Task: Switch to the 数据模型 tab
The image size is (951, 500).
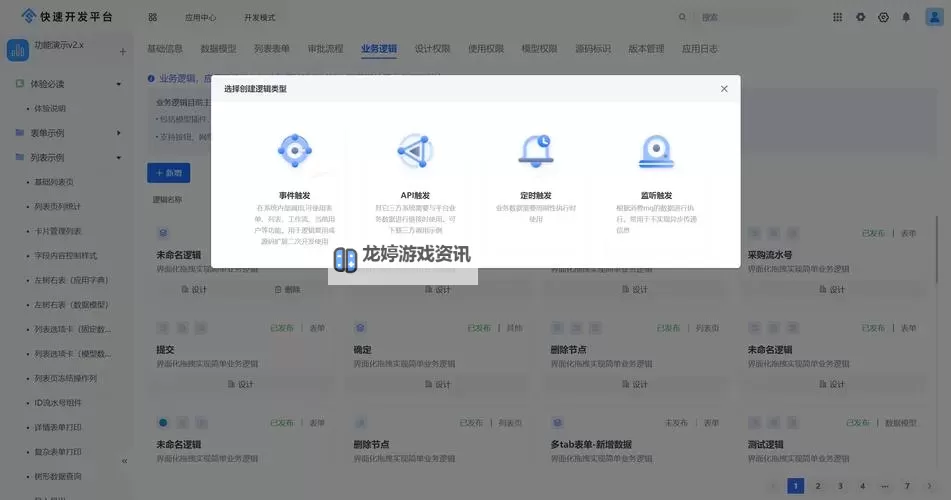Action: click(218, 48)
